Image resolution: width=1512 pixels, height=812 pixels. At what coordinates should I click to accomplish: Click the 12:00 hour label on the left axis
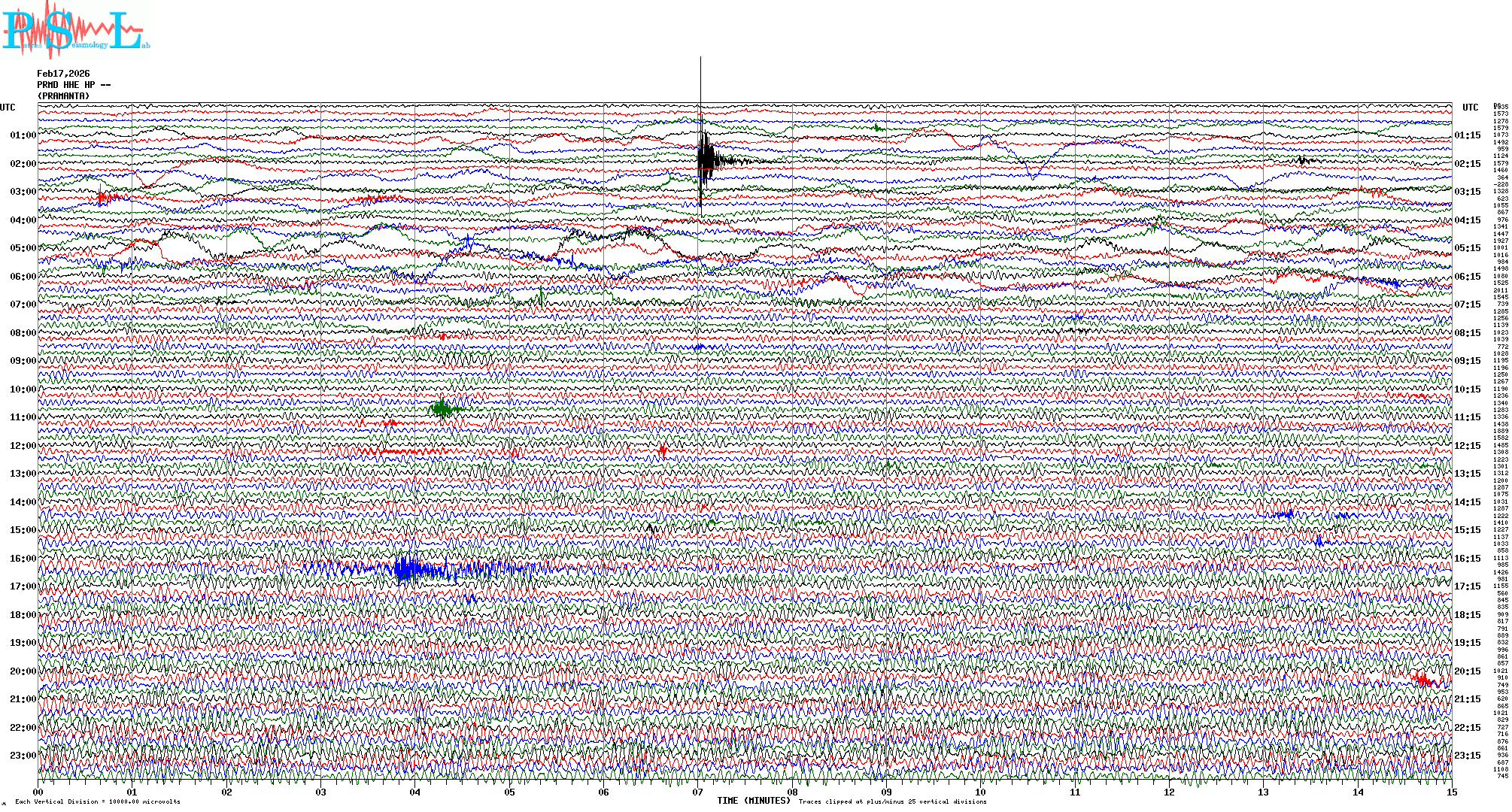tap(23, 446)
